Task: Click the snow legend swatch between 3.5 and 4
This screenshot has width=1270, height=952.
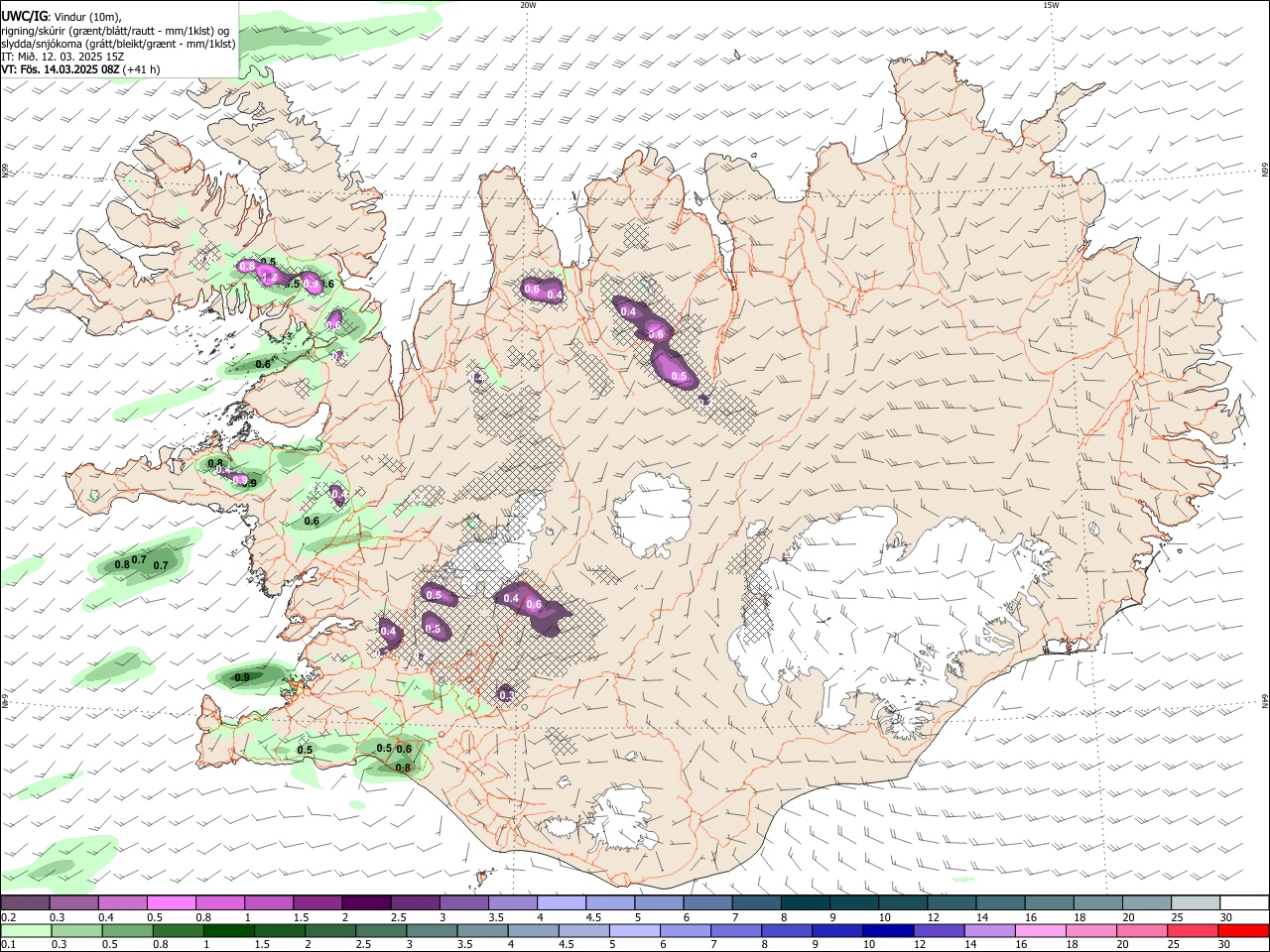Action: pos(511,902)
